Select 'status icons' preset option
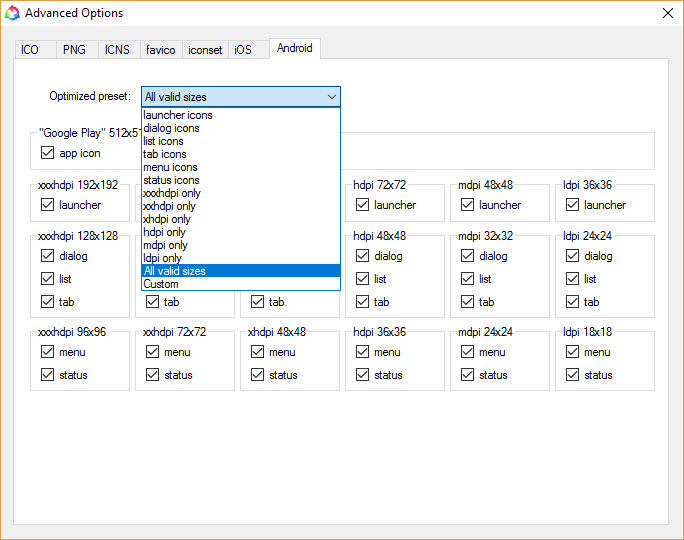684x540 pixels. tap(170, 180)
